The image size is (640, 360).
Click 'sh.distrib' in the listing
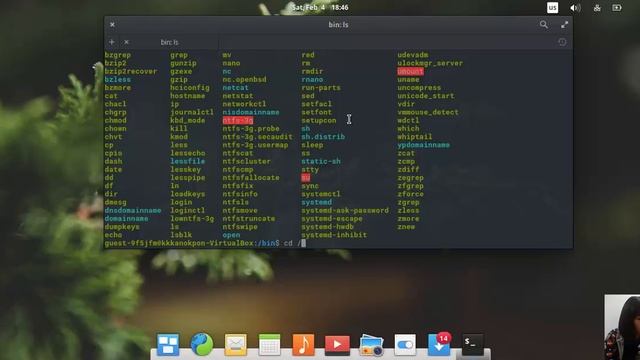(x=323, y=137)
